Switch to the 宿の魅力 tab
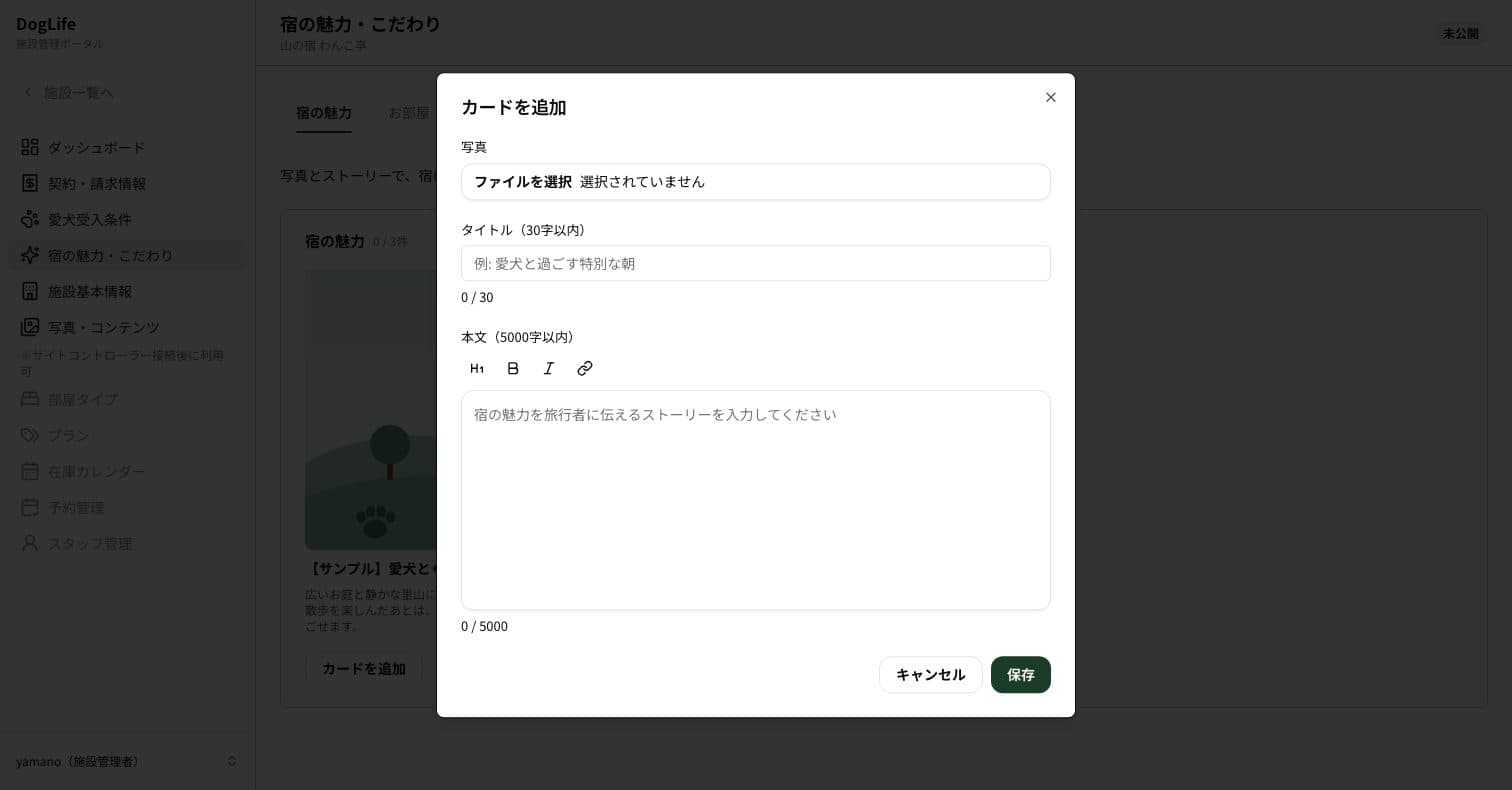The image size is (1512, 790). (x=324, y=113)
